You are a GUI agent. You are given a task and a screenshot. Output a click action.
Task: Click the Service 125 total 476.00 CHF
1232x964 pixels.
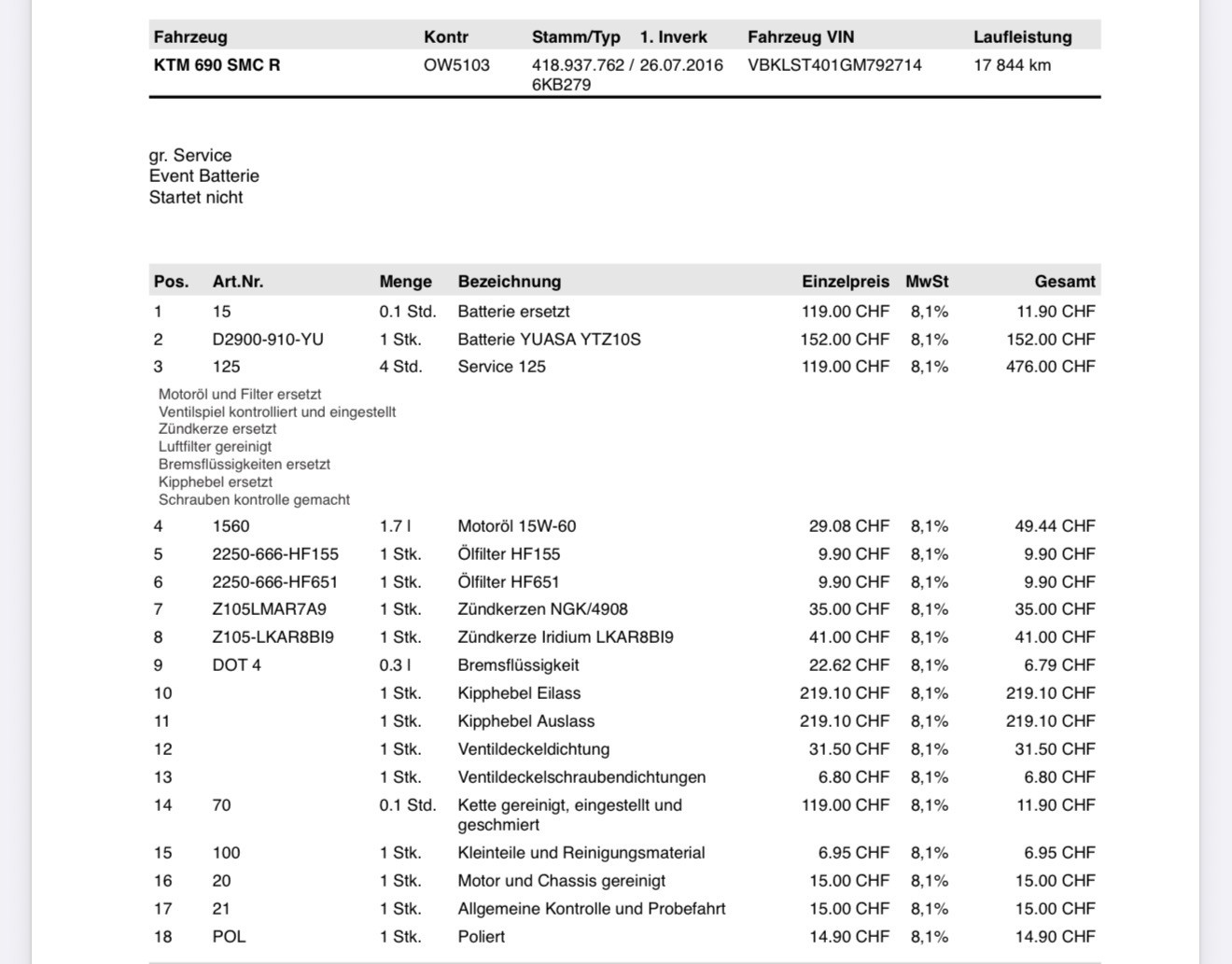click(x=1050, y=367)
